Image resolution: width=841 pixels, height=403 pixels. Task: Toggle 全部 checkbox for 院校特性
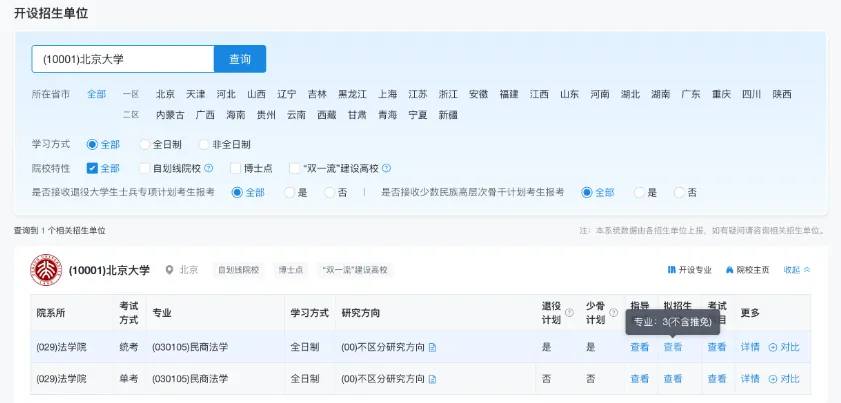(92, 168)
